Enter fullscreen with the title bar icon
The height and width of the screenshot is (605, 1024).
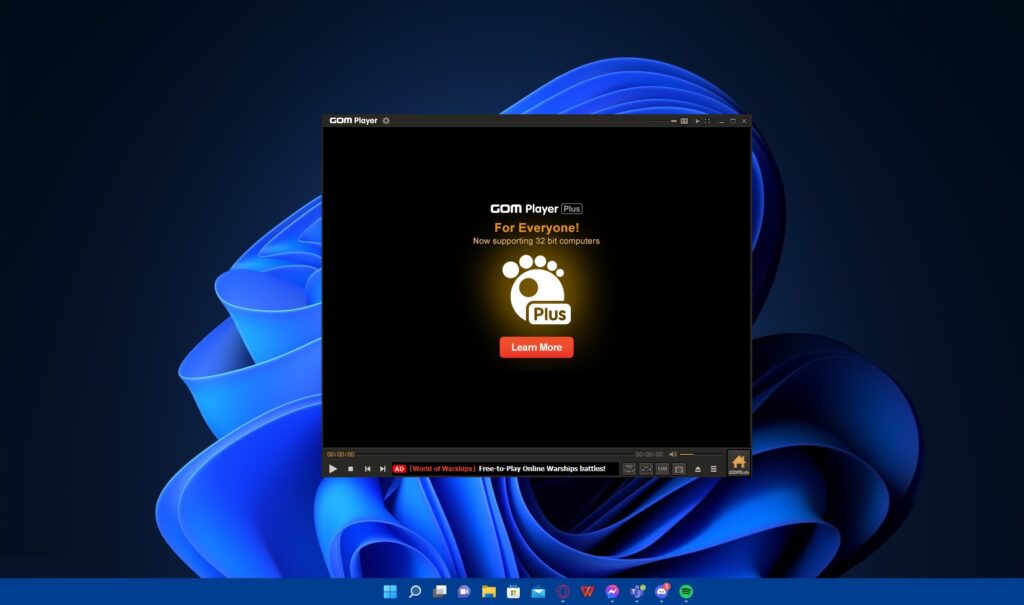point(707,121)
